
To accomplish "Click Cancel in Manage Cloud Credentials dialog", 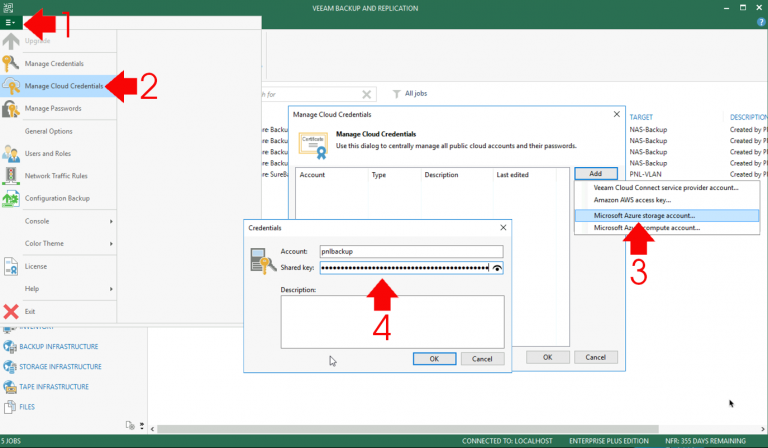I will click(x=596, y=357).
